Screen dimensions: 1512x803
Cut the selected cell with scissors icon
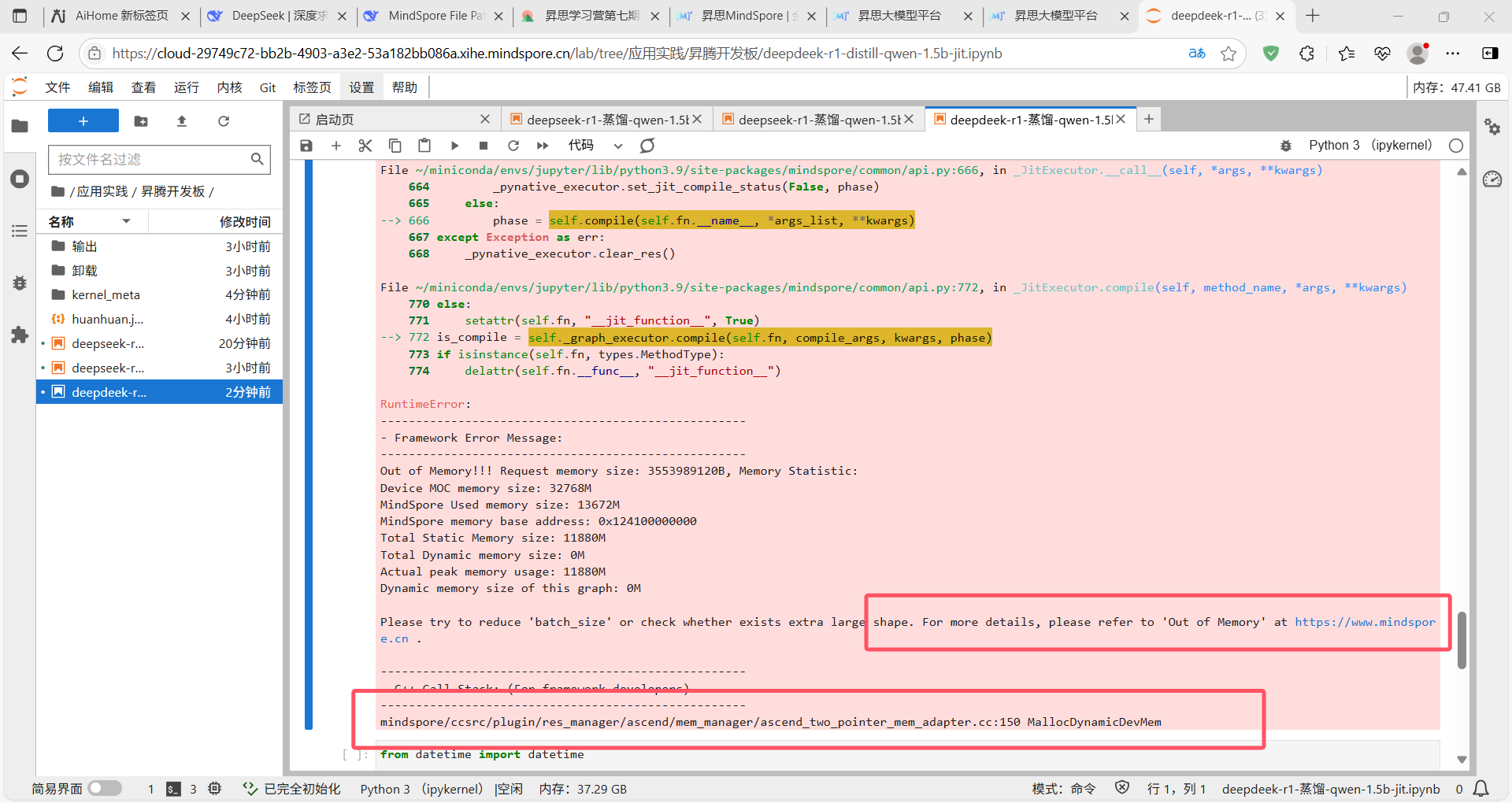pyautogui.click(x=365, y=146)
